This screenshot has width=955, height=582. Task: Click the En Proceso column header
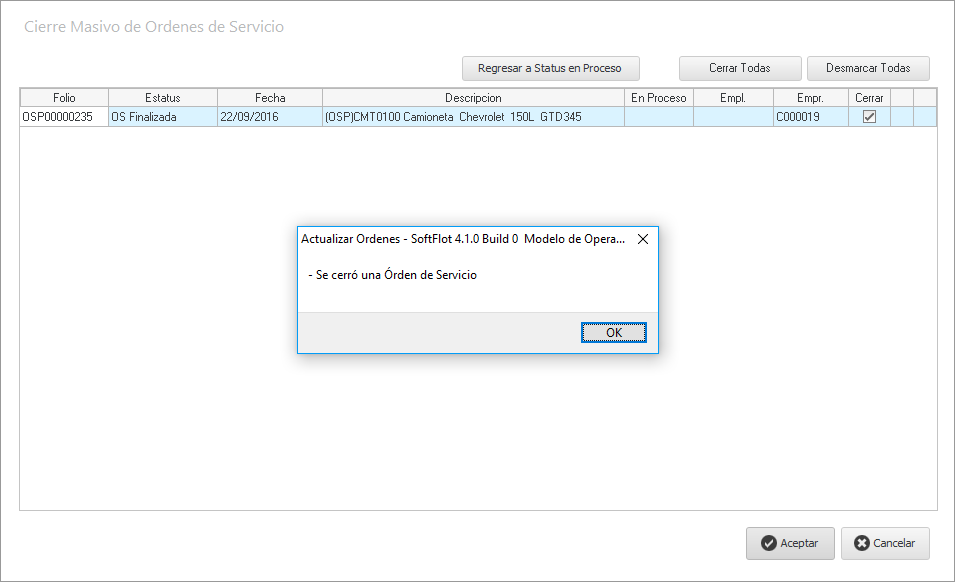(x=658, y=98)
